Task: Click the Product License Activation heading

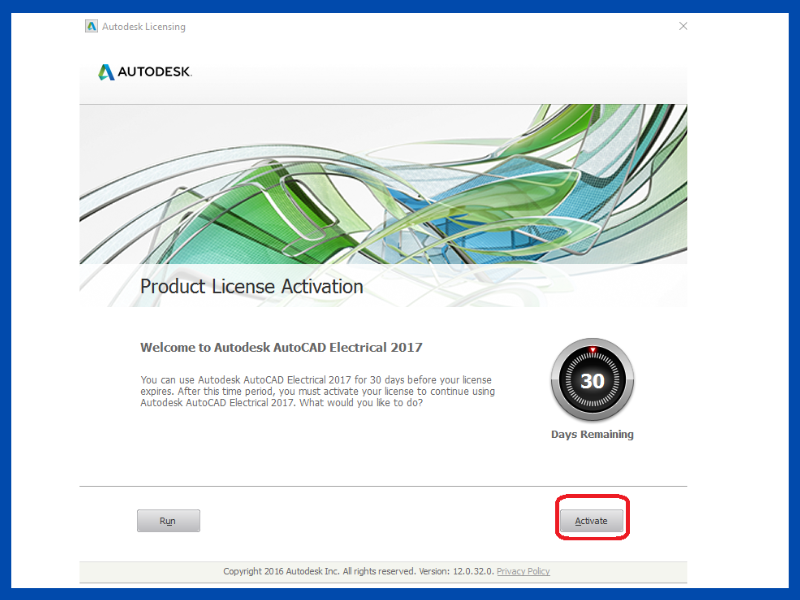Action: click(x=251, y=287)
